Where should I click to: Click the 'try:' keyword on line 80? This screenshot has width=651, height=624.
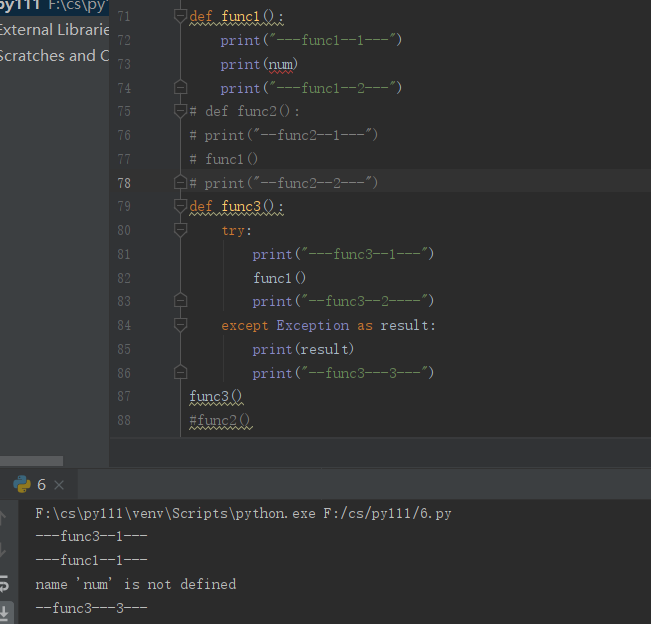pos(236,230)
